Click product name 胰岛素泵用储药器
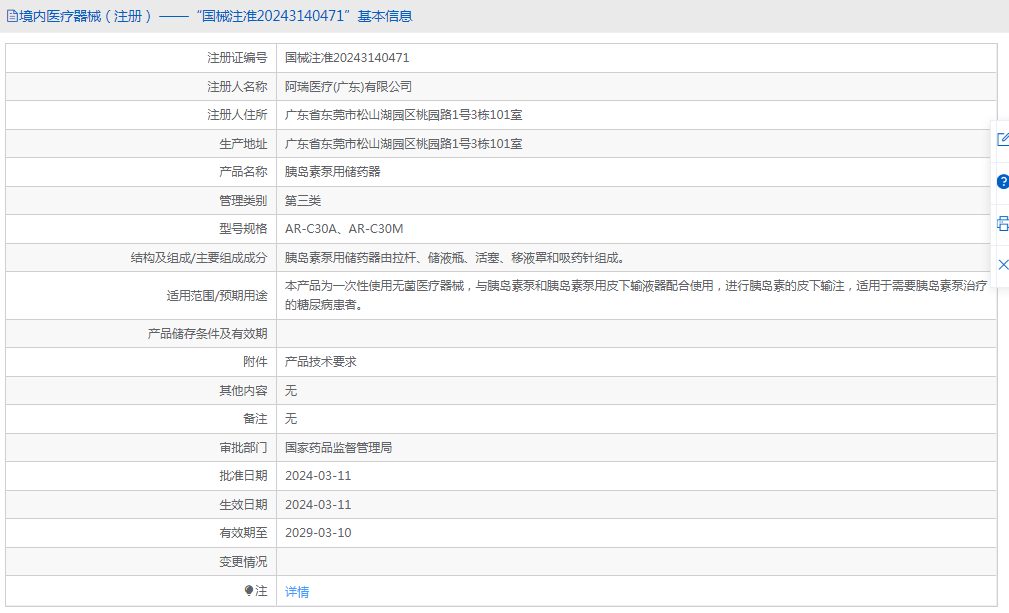 333,172
